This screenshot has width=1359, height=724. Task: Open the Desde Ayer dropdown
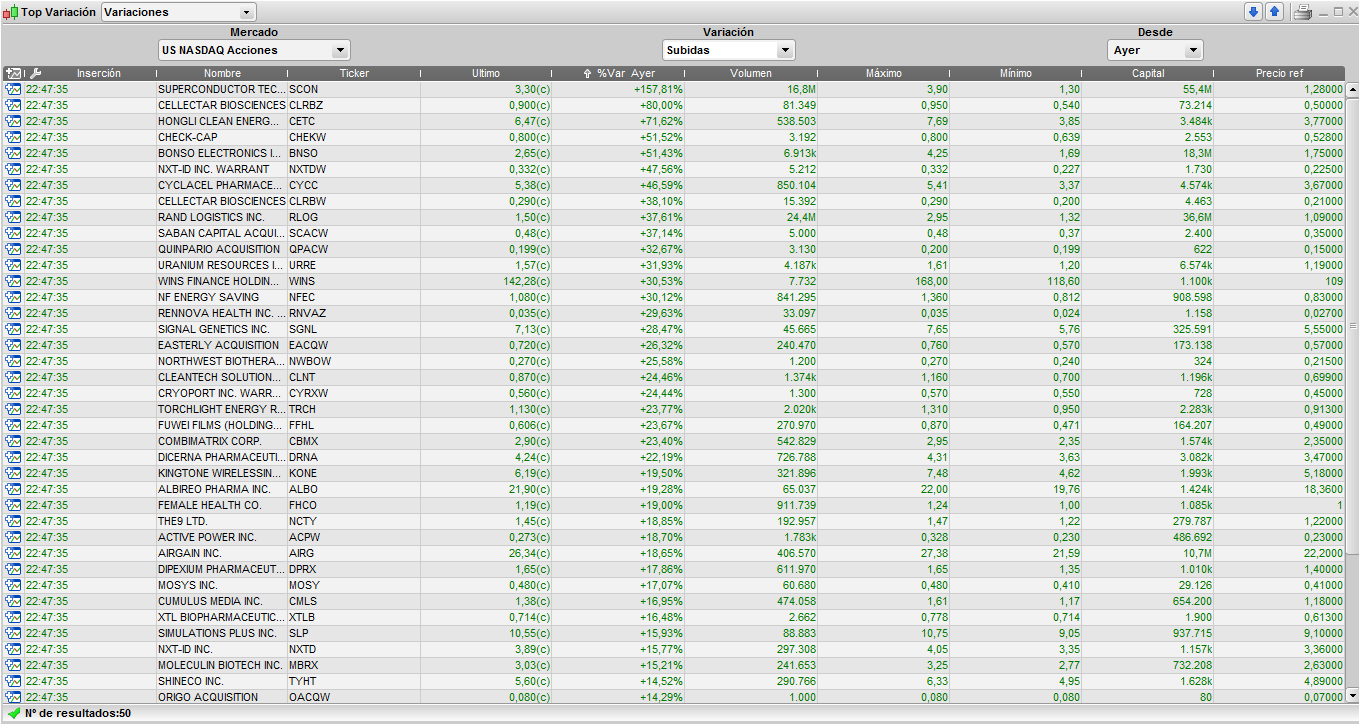click(1155, 50)
